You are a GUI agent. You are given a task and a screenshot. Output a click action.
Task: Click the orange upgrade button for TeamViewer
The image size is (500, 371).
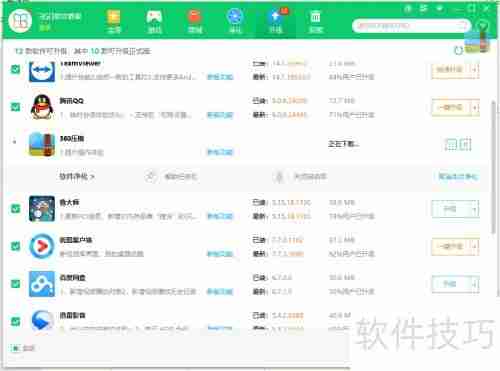pos(451,70)
